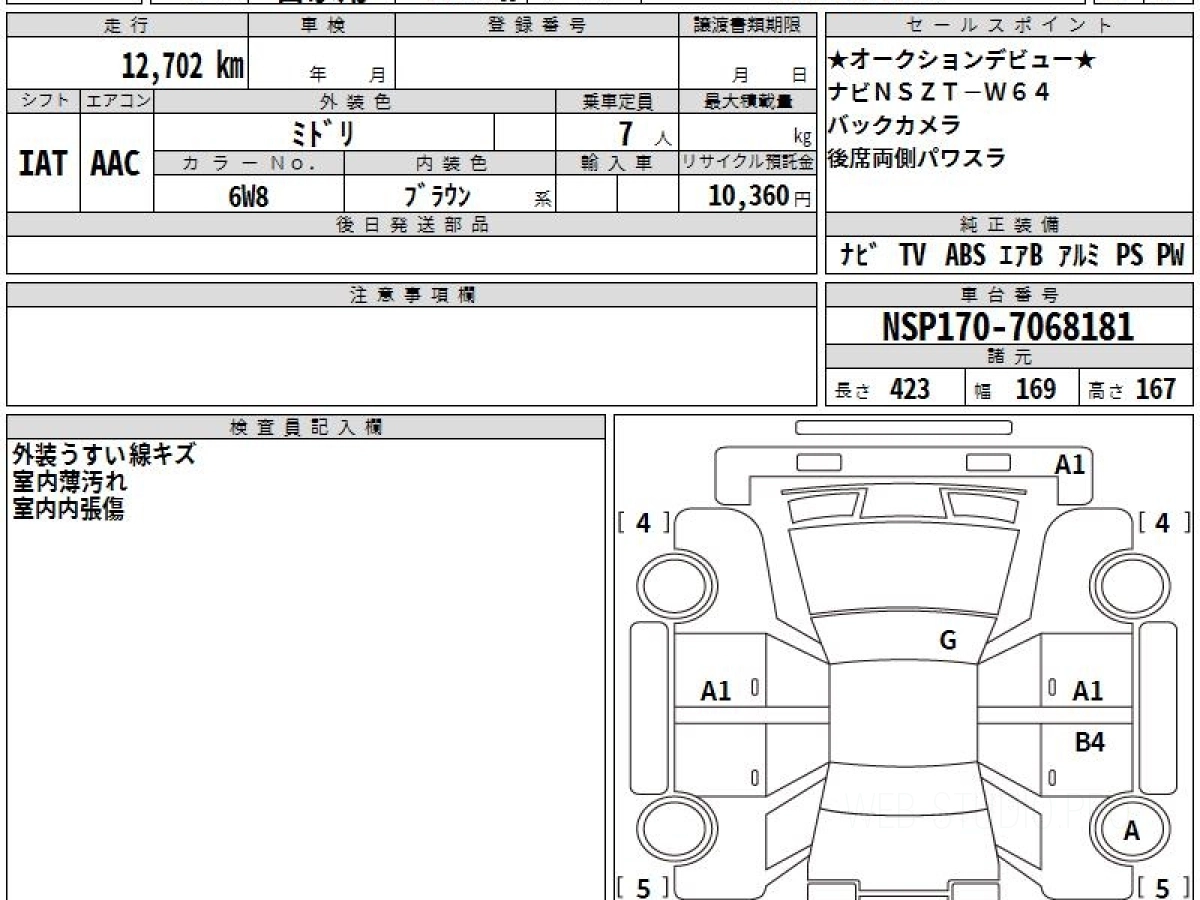Click the G mark on windshield

pos(948,641)
